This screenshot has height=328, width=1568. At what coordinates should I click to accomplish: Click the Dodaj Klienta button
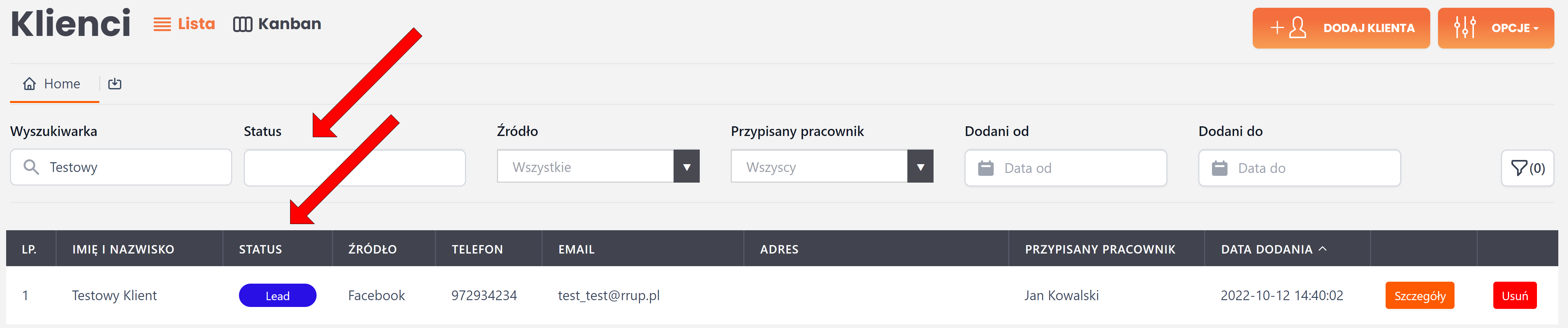(1340, 28)
